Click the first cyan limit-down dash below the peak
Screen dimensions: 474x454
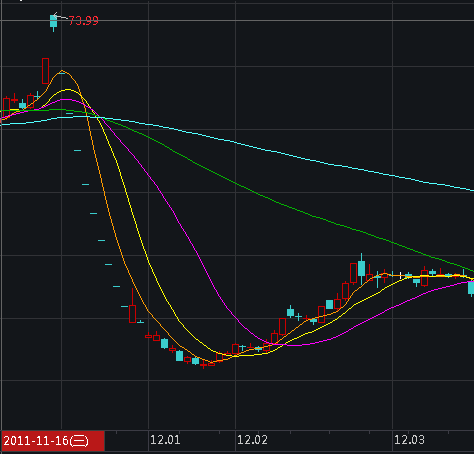(x=69, y=114)
